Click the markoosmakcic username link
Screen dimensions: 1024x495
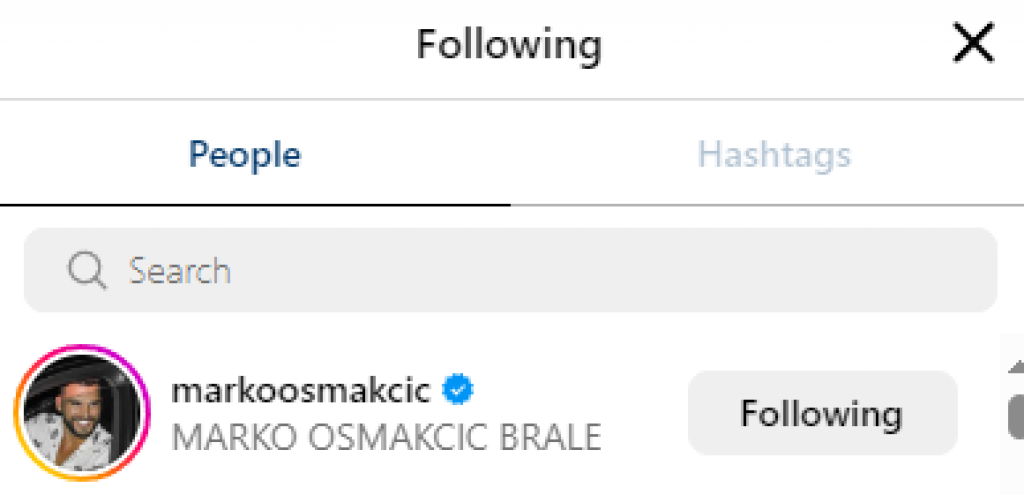302,390
